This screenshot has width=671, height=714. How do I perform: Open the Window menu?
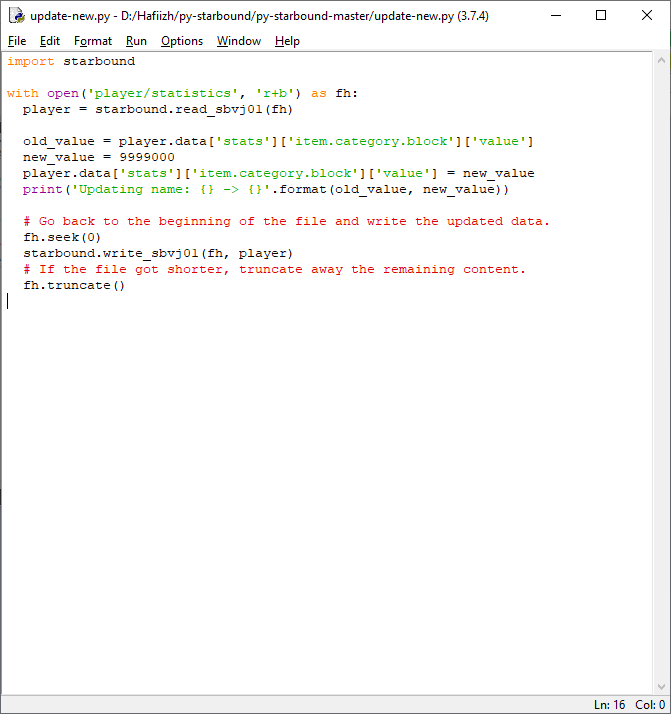point(239,41)
